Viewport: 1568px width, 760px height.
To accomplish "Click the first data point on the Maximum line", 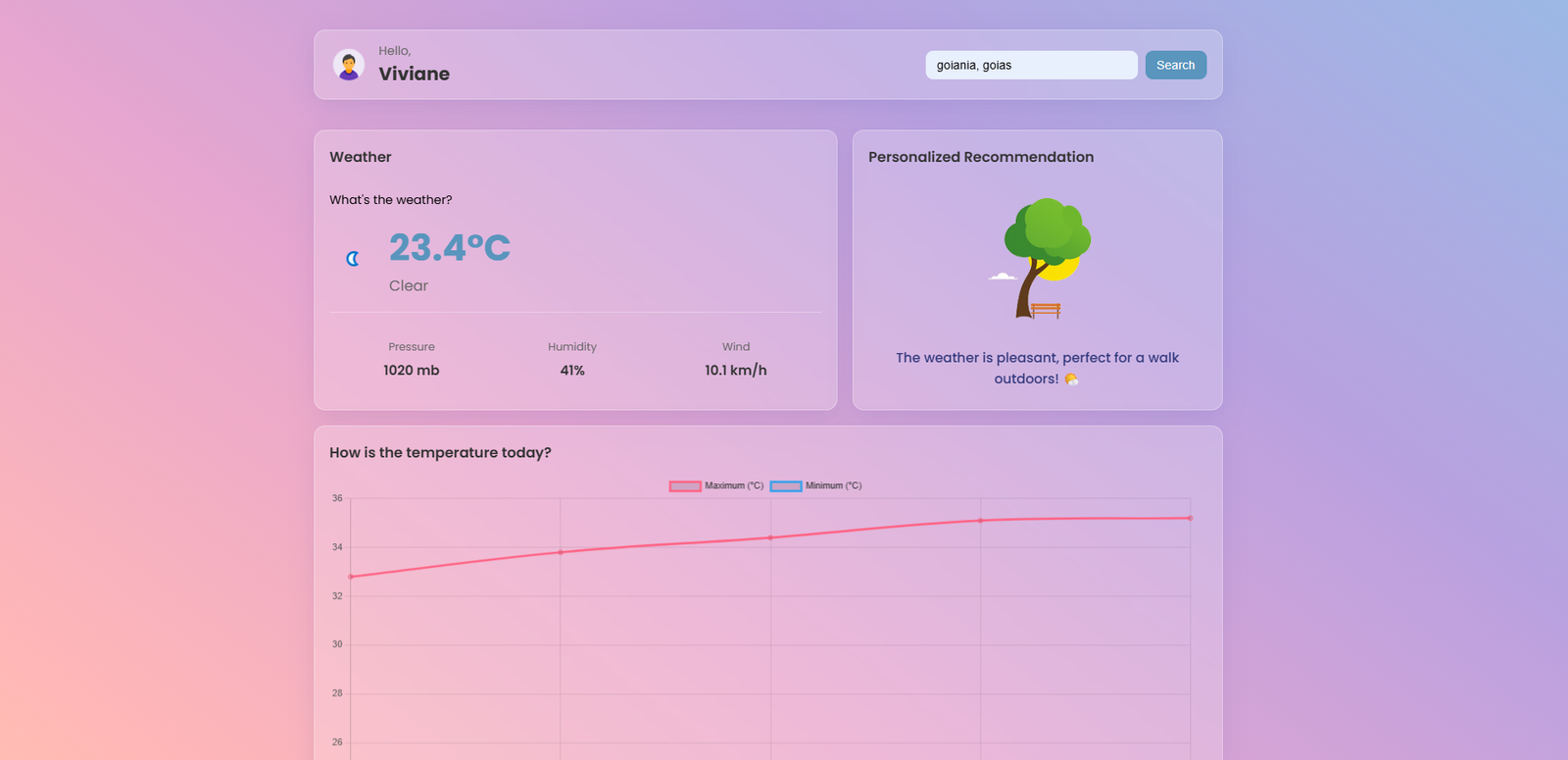I will [x=351, y=577].
